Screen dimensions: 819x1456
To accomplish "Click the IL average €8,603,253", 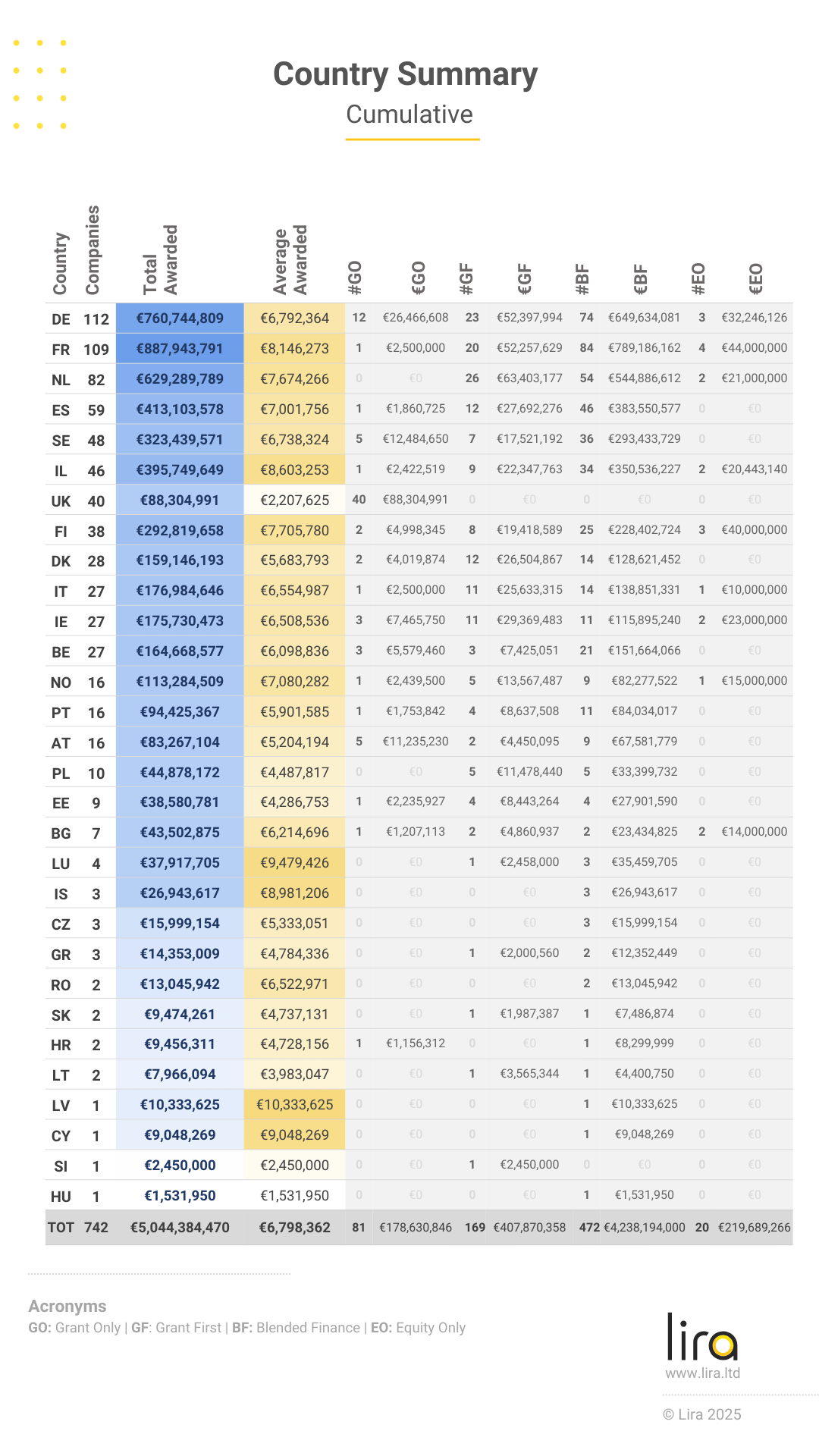I will (x=294, y=469).
